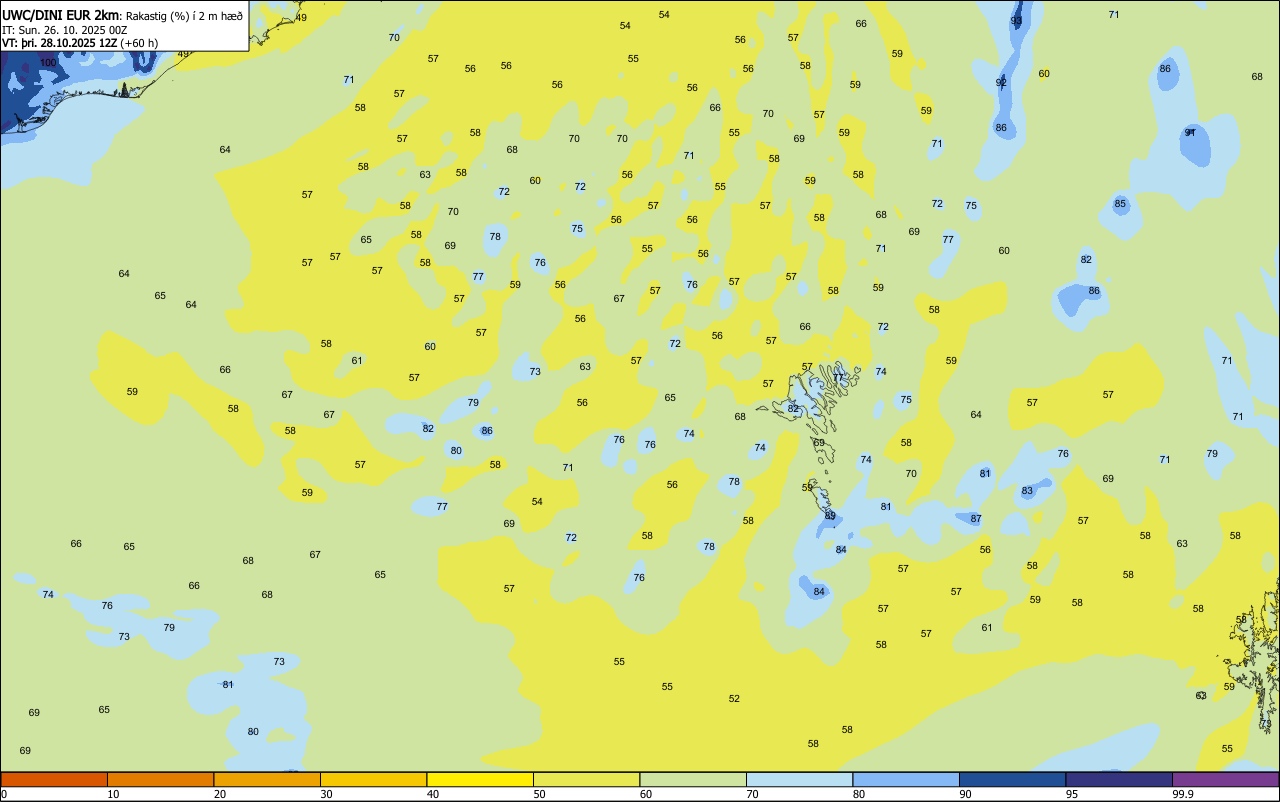Screen dimensions: 1280x802
Task: Click the map value "87"
Action: click(x=976, y=519)
